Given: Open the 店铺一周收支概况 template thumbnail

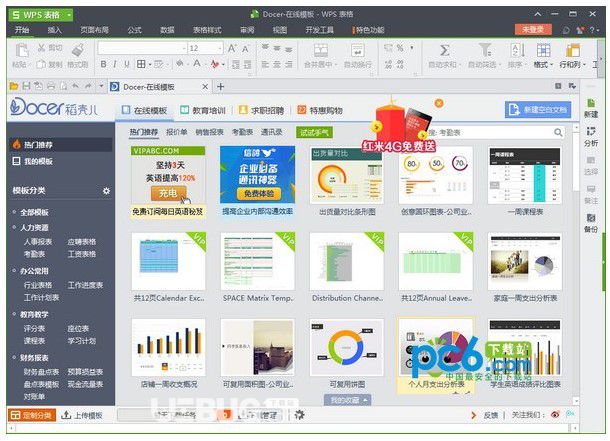Looking at the screenshot, I should click(168, 348).
